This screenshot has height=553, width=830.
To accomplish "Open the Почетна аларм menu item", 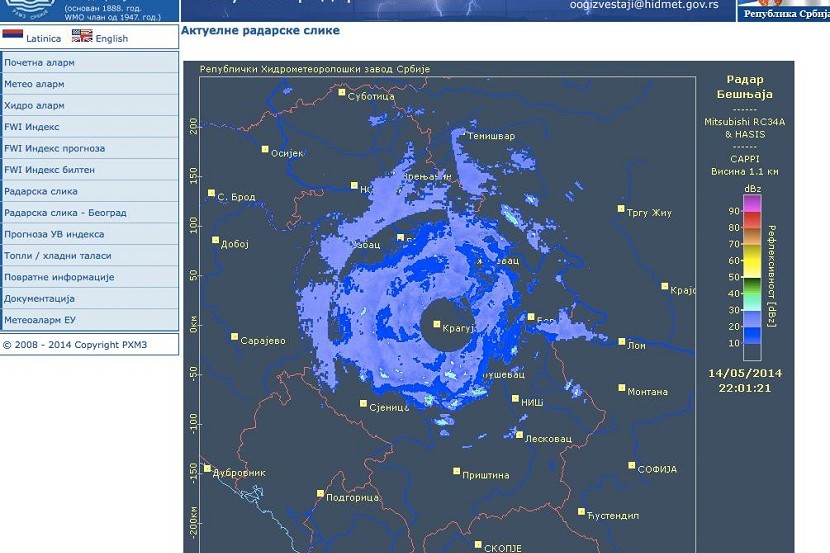I will pos(40,63).
